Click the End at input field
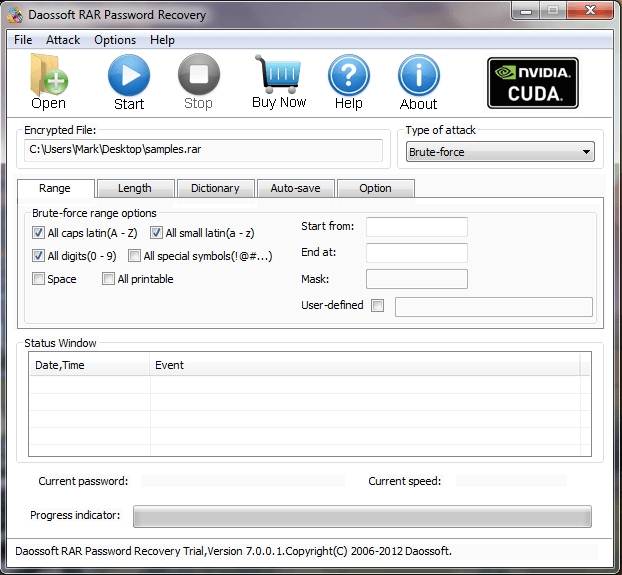 (417, 253)
